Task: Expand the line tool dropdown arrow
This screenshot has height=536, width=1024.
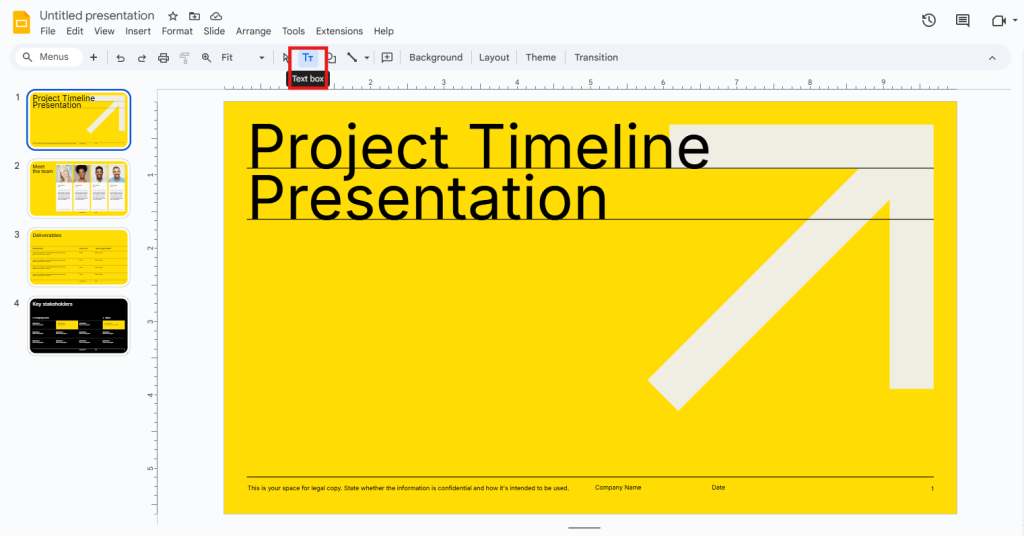Action: pos(367,58)
